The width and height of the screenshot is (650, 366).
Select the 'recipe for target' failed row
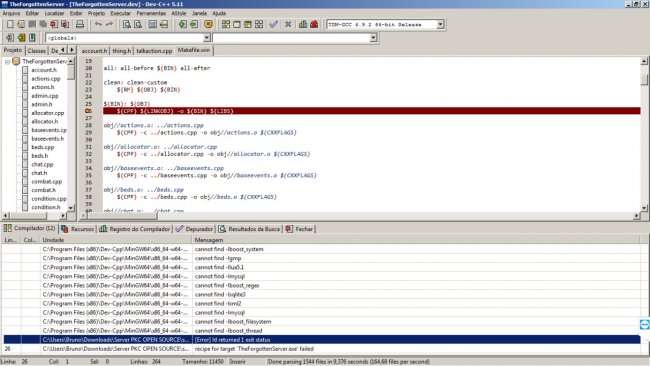pos(321,349)
